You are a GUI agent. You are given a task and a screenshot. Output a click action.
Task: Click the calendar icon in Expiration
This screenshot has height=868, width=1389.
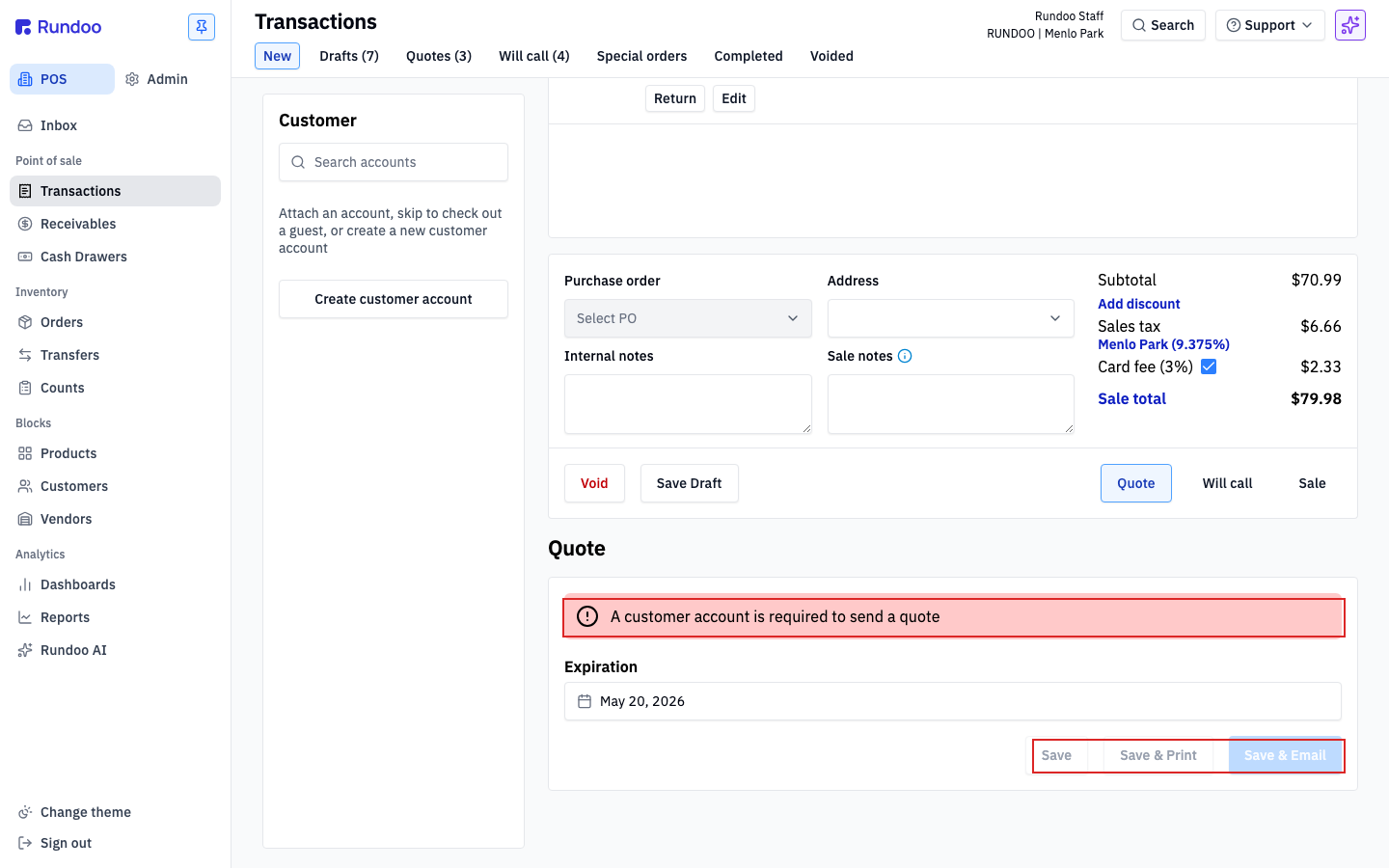[x=585, y=701]
